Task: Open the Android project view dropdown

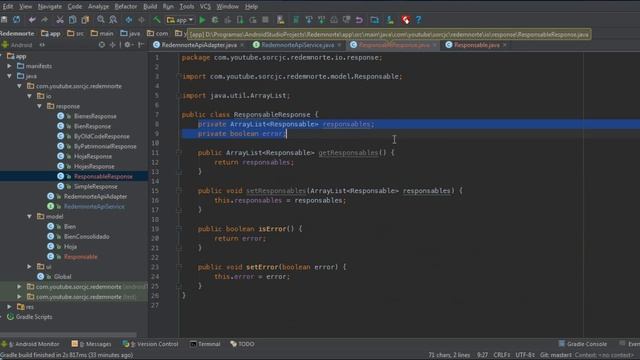Action: (x=23, y=45)
